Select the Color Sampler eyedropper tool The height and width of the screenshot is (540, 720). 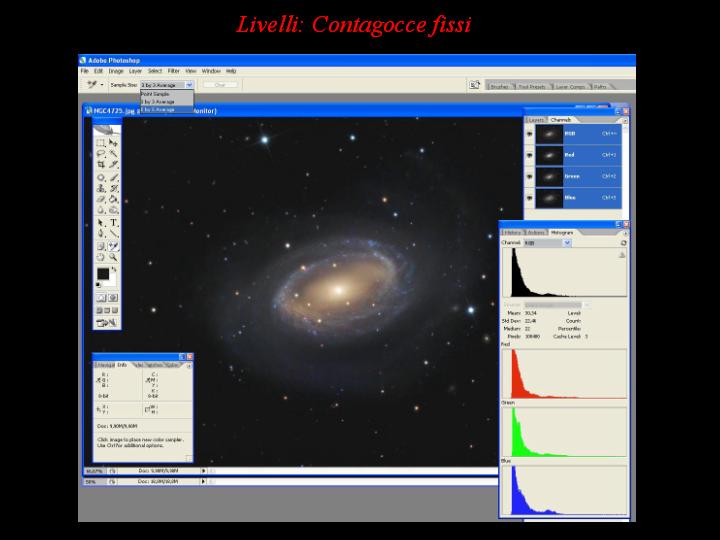click(113, 247)
